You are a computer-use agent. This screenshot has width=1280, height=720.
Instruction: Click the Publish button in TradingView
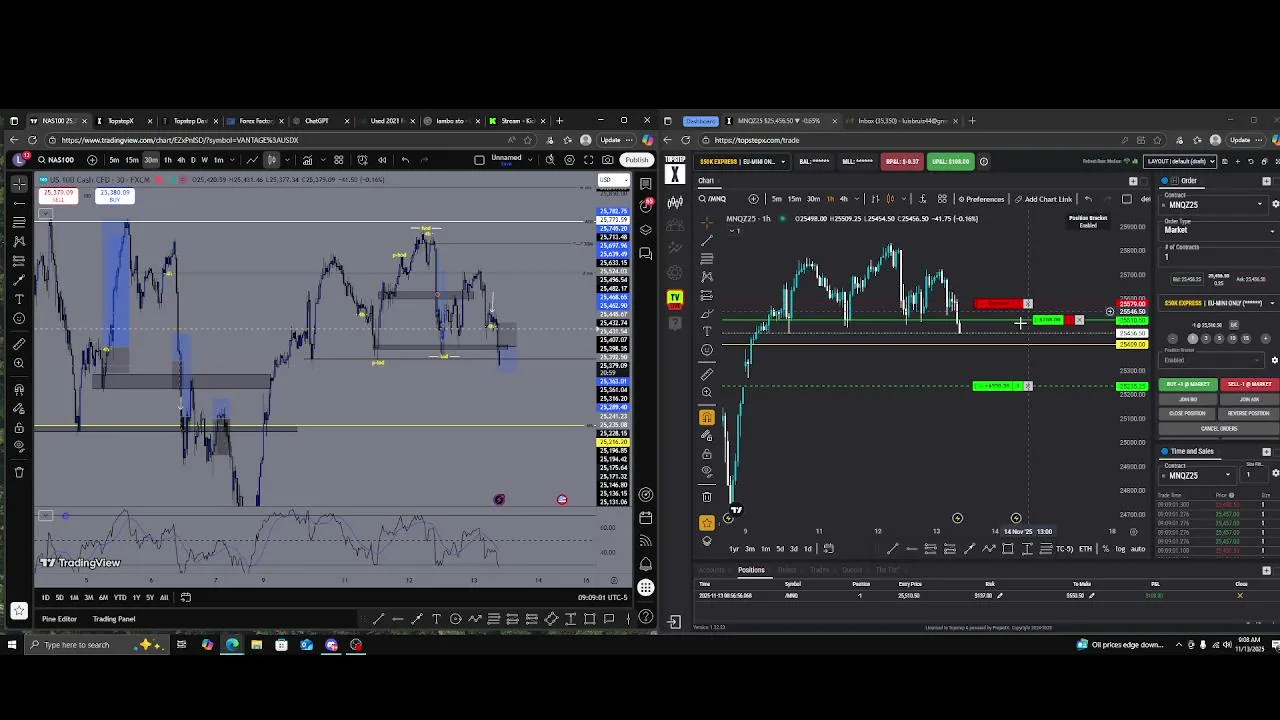(x=636, y=160)
